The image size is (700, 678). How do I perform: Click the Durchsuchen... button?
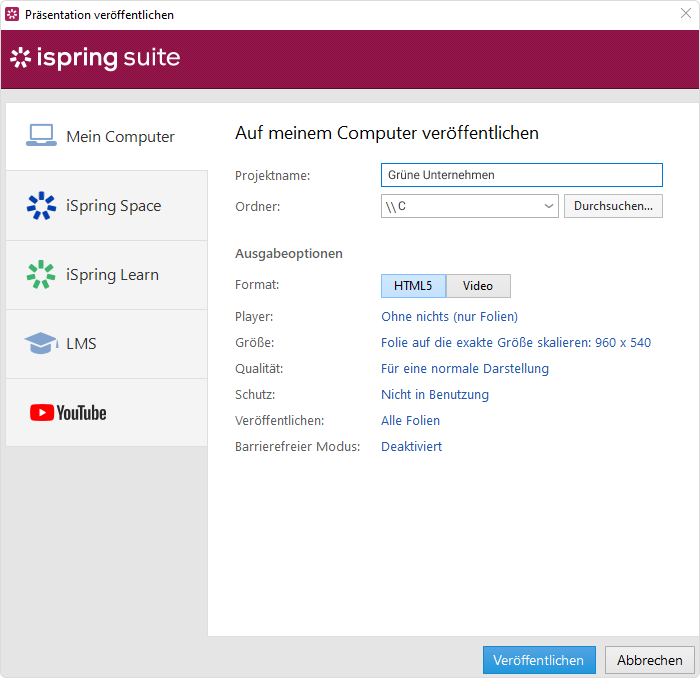[x=613, y=206]
